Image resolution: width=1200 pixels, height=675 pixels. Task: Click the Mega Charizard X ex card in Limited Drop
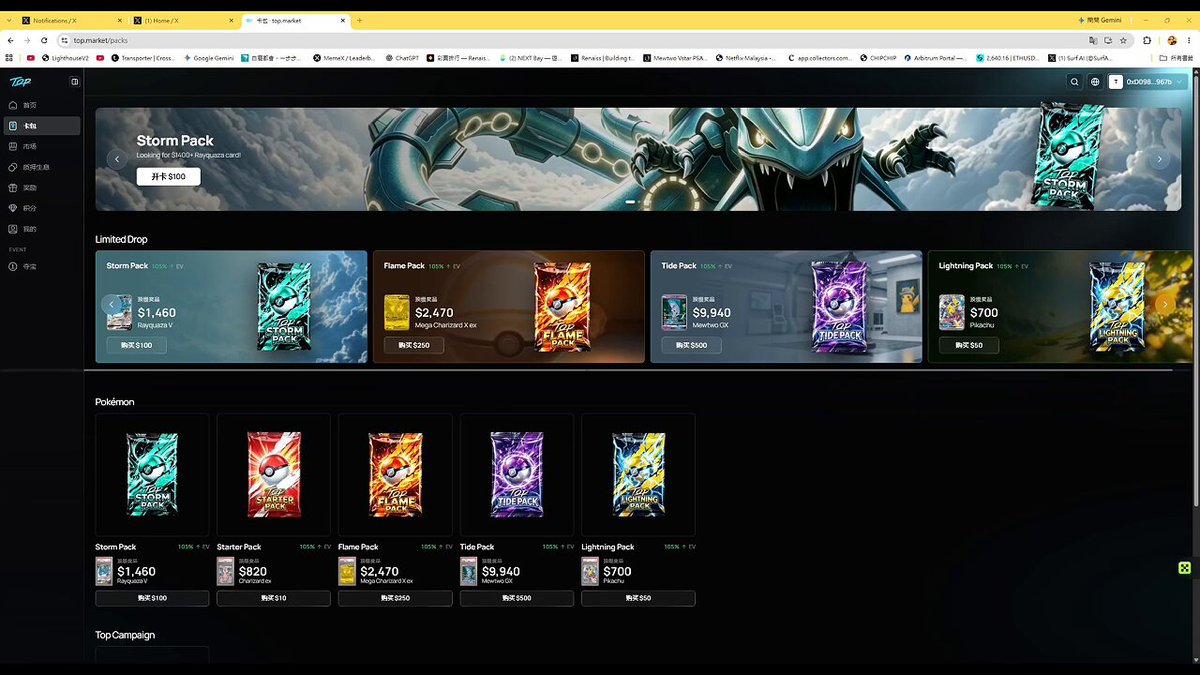point(397,312)
